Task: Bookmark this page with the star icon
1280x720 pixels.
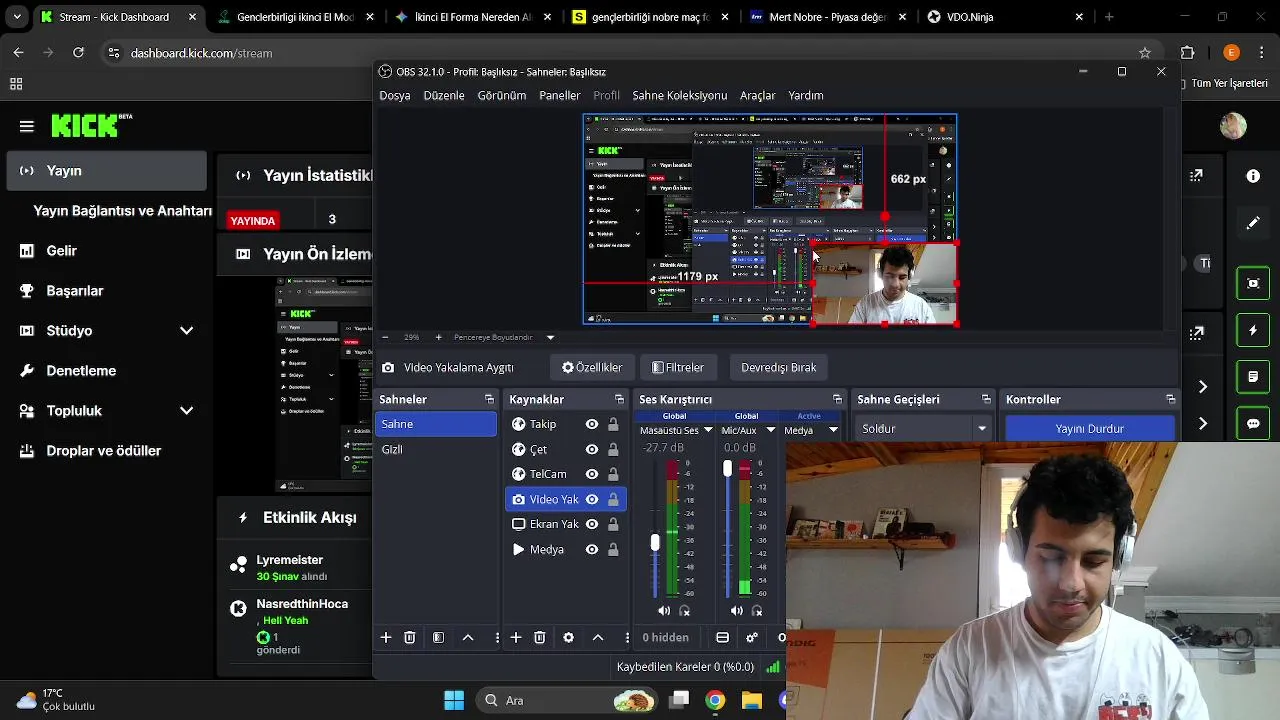Action: 1145,53
